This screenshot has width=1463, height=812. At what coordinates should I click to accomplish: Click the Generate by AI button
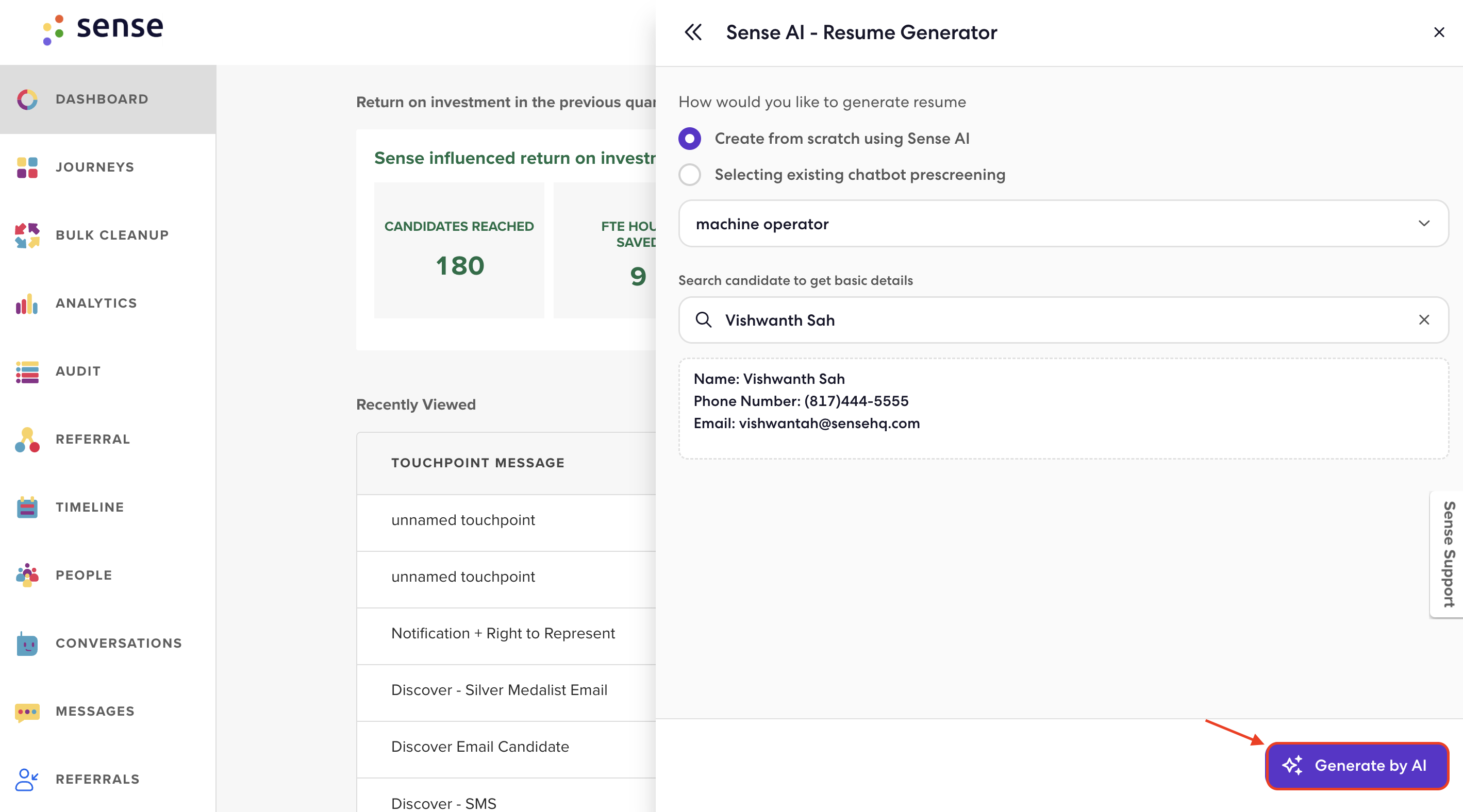pyautogui.click(x=1356, y=766)
